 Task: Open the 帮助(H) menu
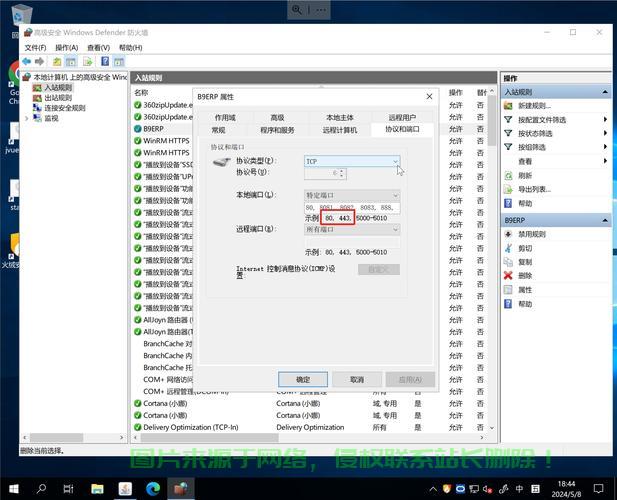point(131,48)
